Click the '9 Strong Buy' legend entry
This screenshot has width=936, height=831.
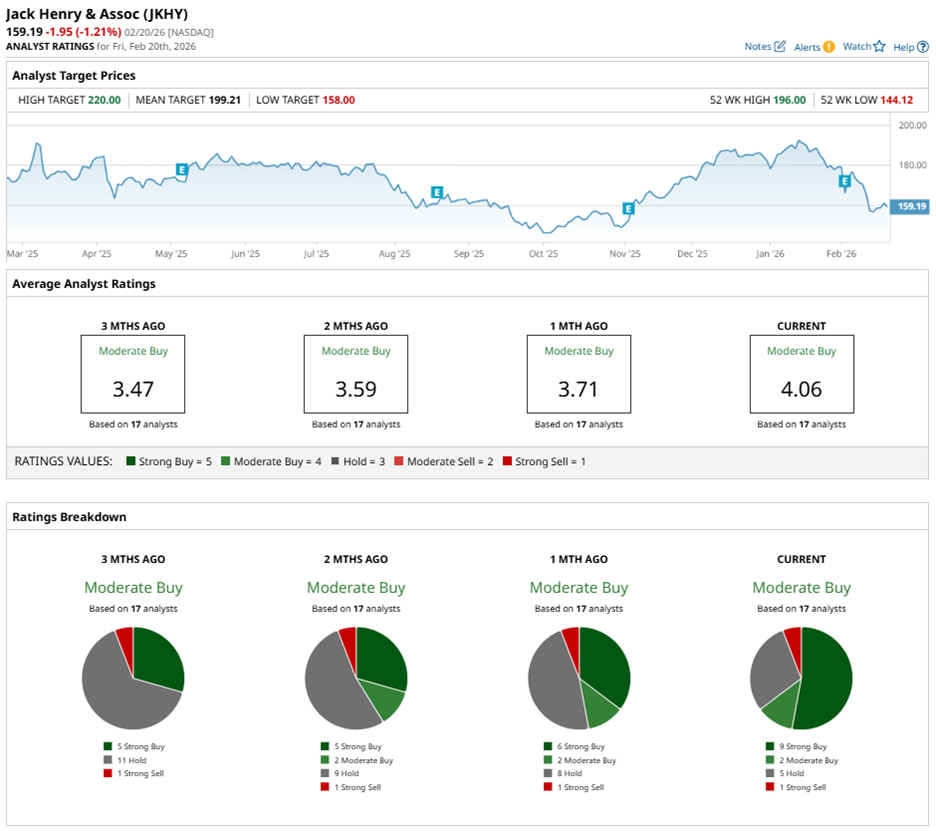[796, 746]
